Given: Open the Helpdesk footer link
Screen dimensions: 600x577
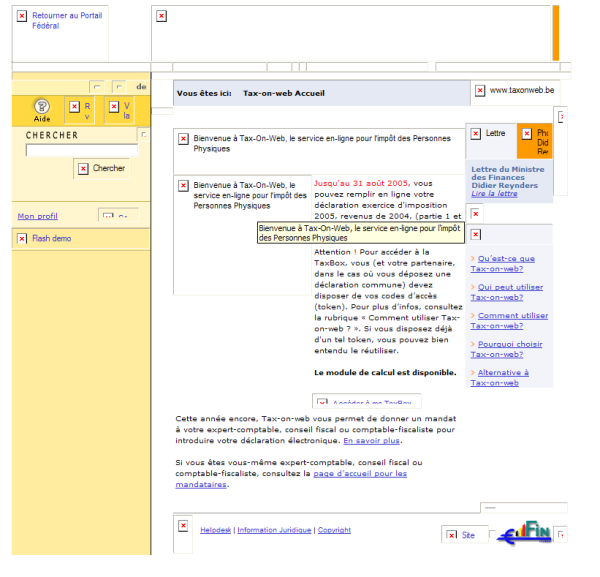Looking at the screenshot, I should click(215, 530).
